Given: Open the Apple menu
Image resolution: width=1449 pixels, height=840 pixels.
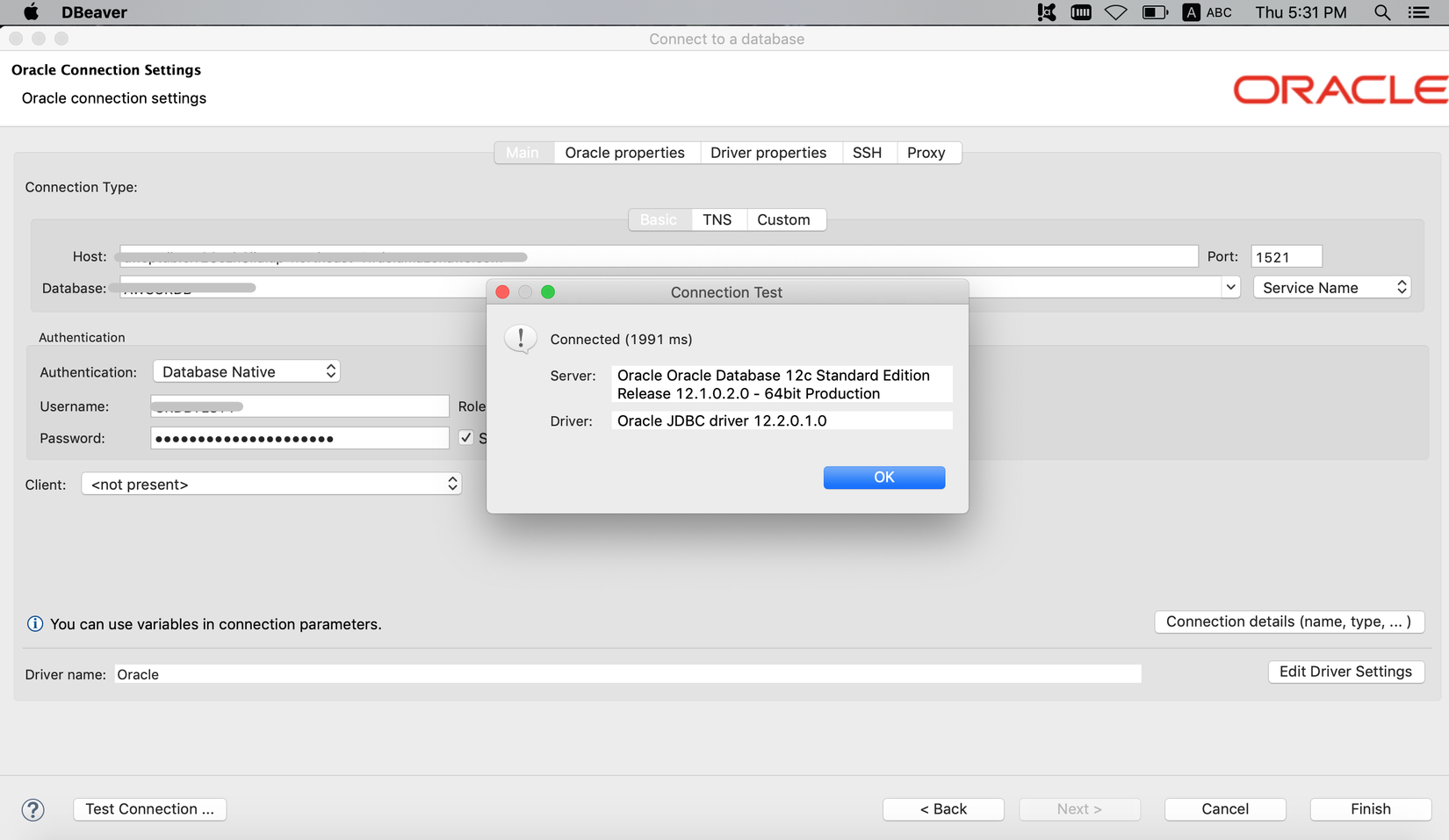Looking at the screenshot, I should 31,12.
